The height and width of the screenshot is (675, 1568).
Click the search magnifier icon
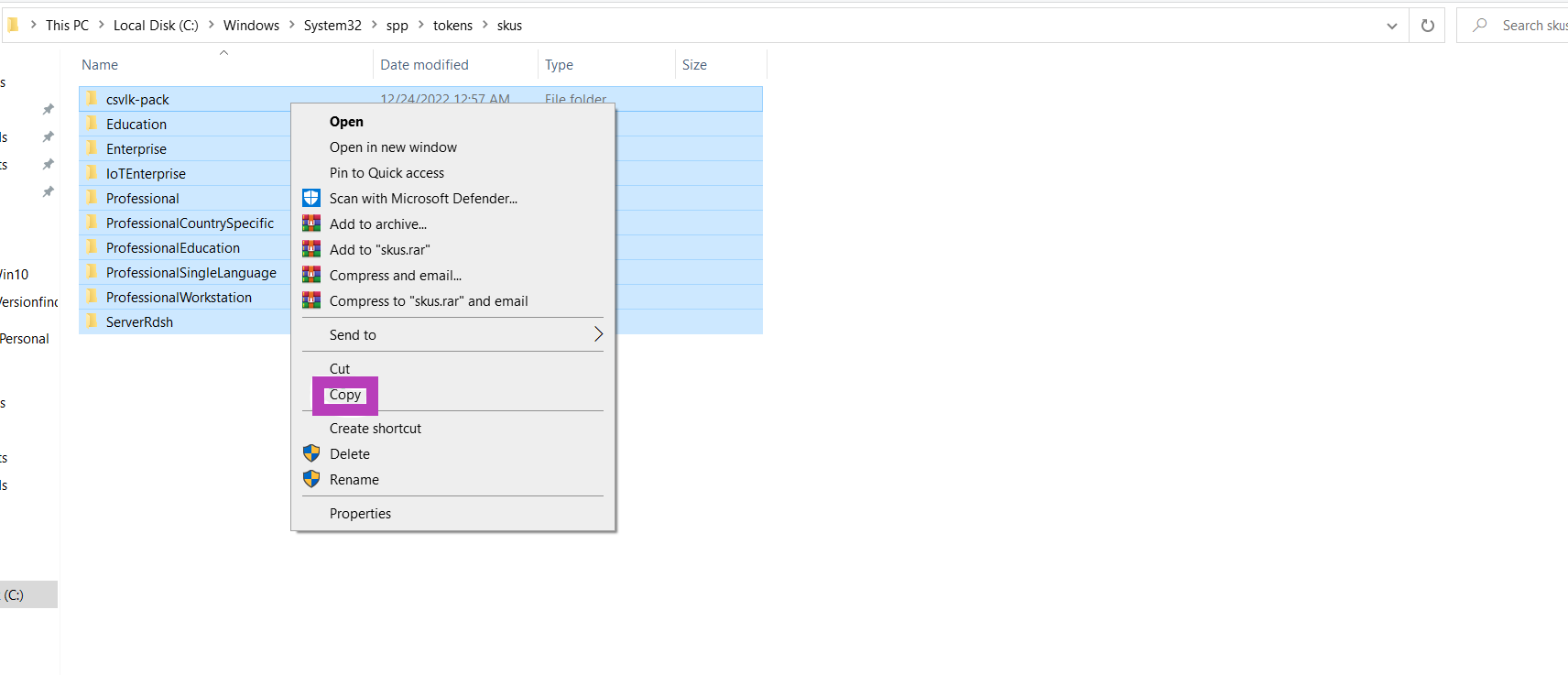point(1480,26)
